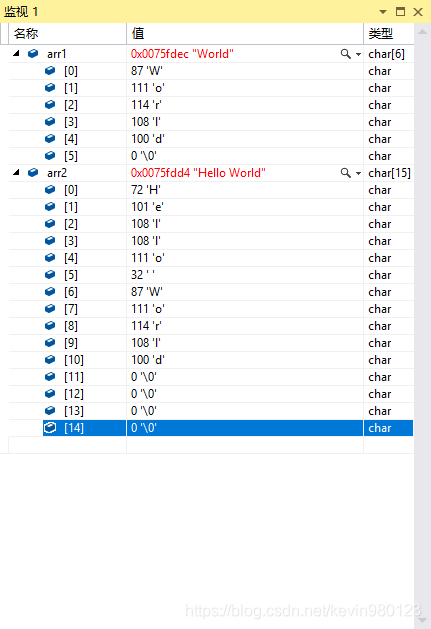Select the value 100 'd' under arr1
This screenshot has width=431, height=629.
(148, 139)
